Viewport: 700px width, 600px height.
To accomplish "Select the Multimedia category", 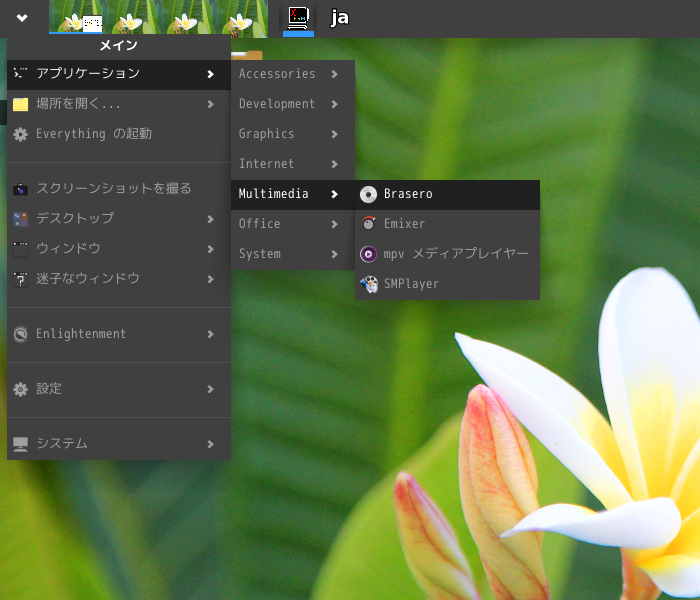I will (293, 195).
